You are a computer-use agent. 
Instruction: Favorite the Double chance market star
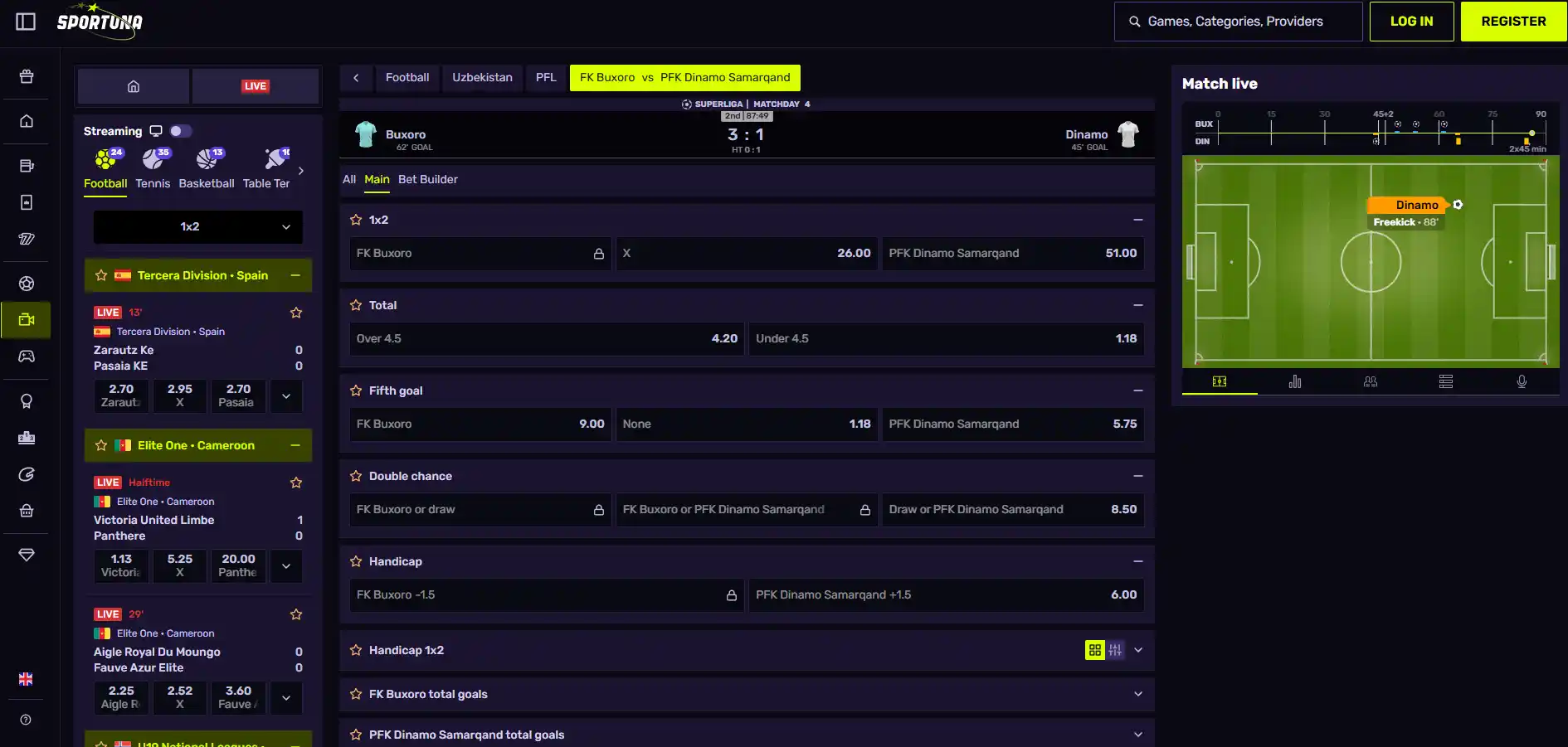click(356, 476)
